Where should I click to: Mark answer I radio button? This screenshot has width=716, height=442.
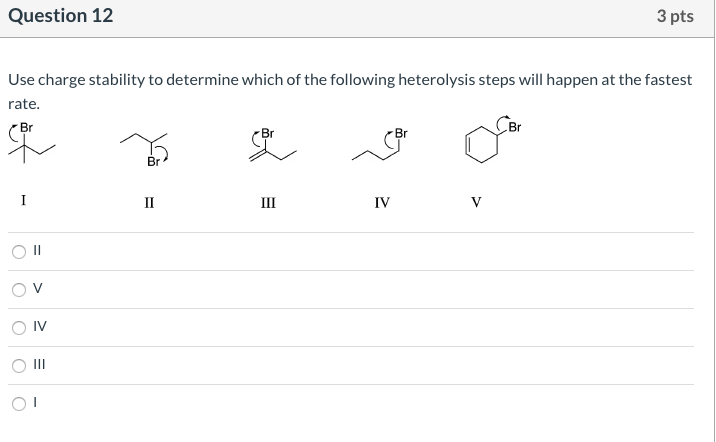19,404
